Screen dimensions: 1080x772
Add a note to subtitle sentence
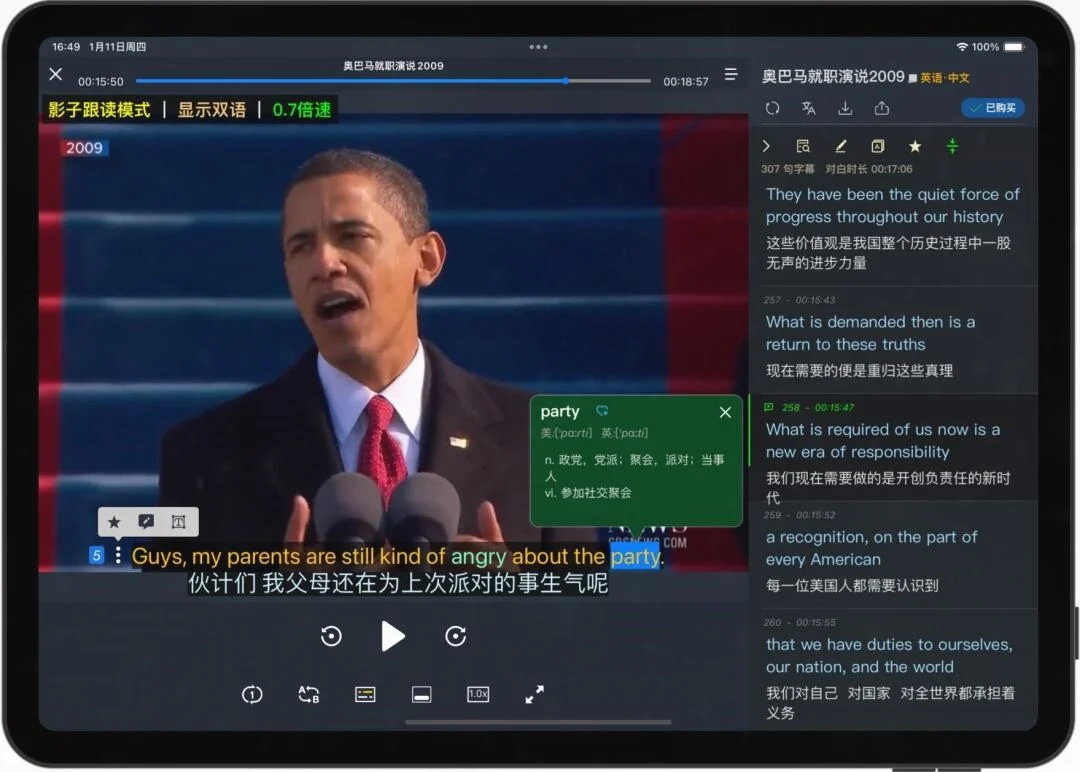(x=146, y=521)
